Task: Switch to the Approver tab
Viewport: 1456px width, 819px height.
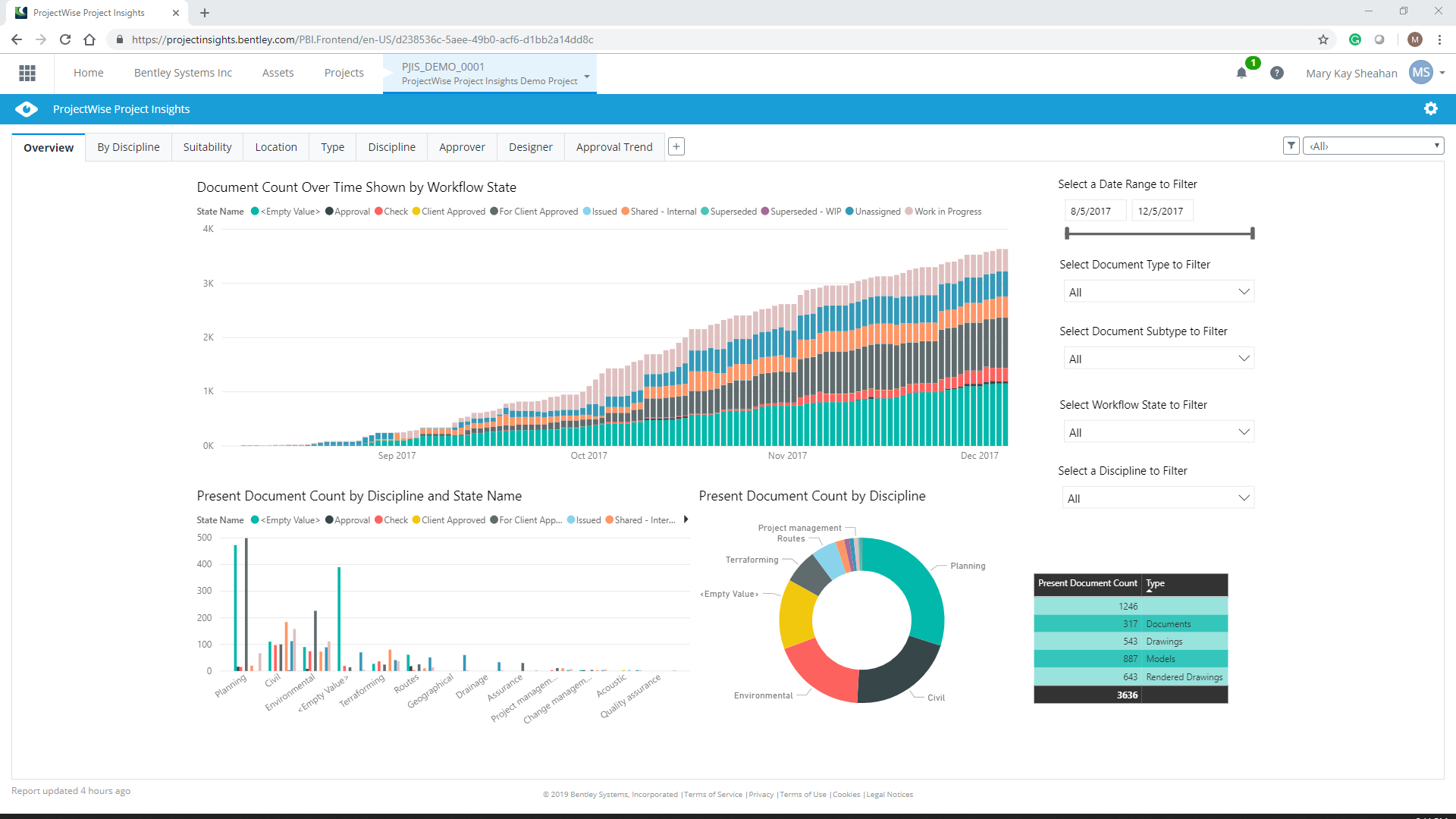Action: click(x=462, y=147)
